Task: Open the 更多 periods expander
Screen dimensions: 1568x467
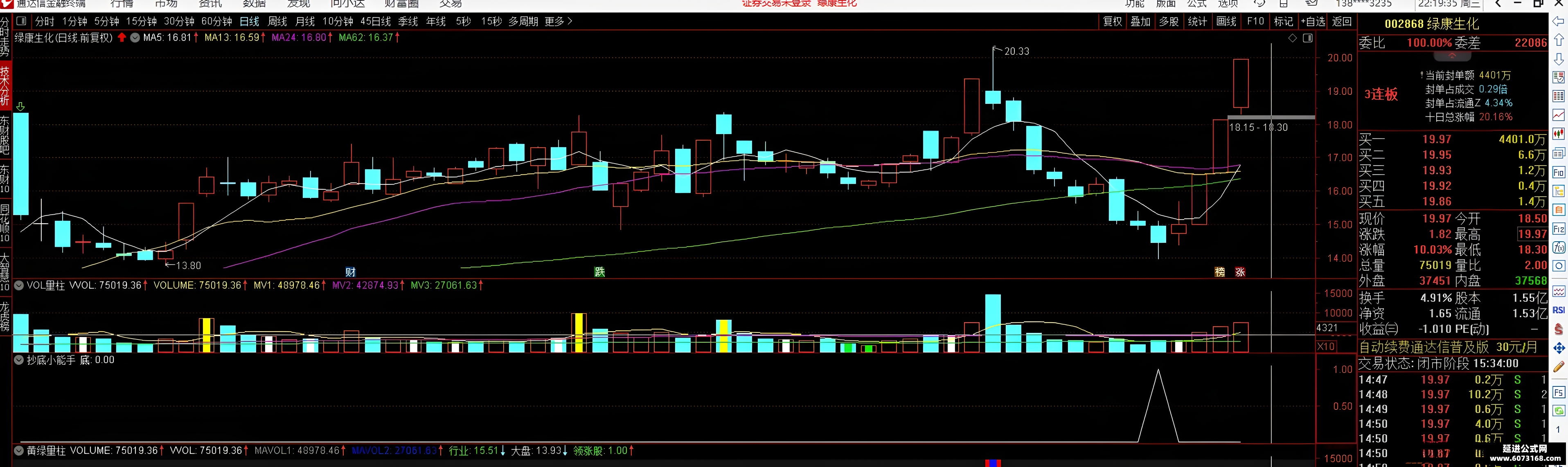Action: (x=558, y=21)
